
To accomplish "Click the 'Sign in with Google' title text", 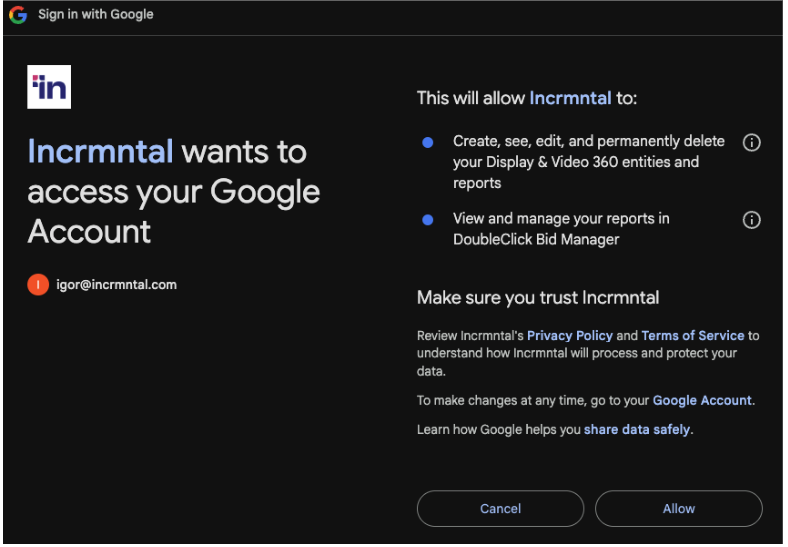I will pos(96,15).
